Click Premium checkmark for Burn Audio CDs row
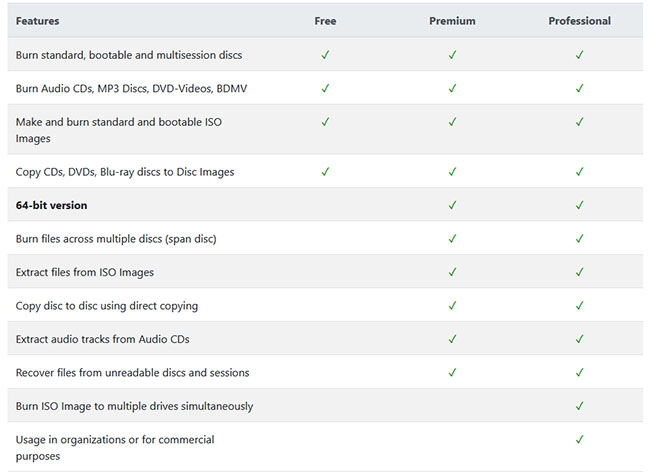This screenshot has width=650, height=472. coord(452,88)
